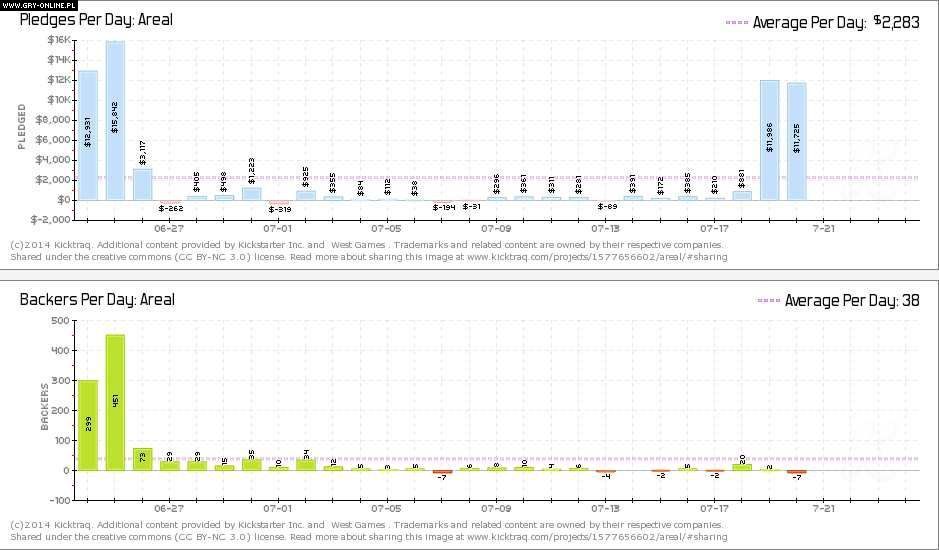This screenshot has width=939, height=550.
Task: Click the 451 backers green bar
Action: [115, 402]
